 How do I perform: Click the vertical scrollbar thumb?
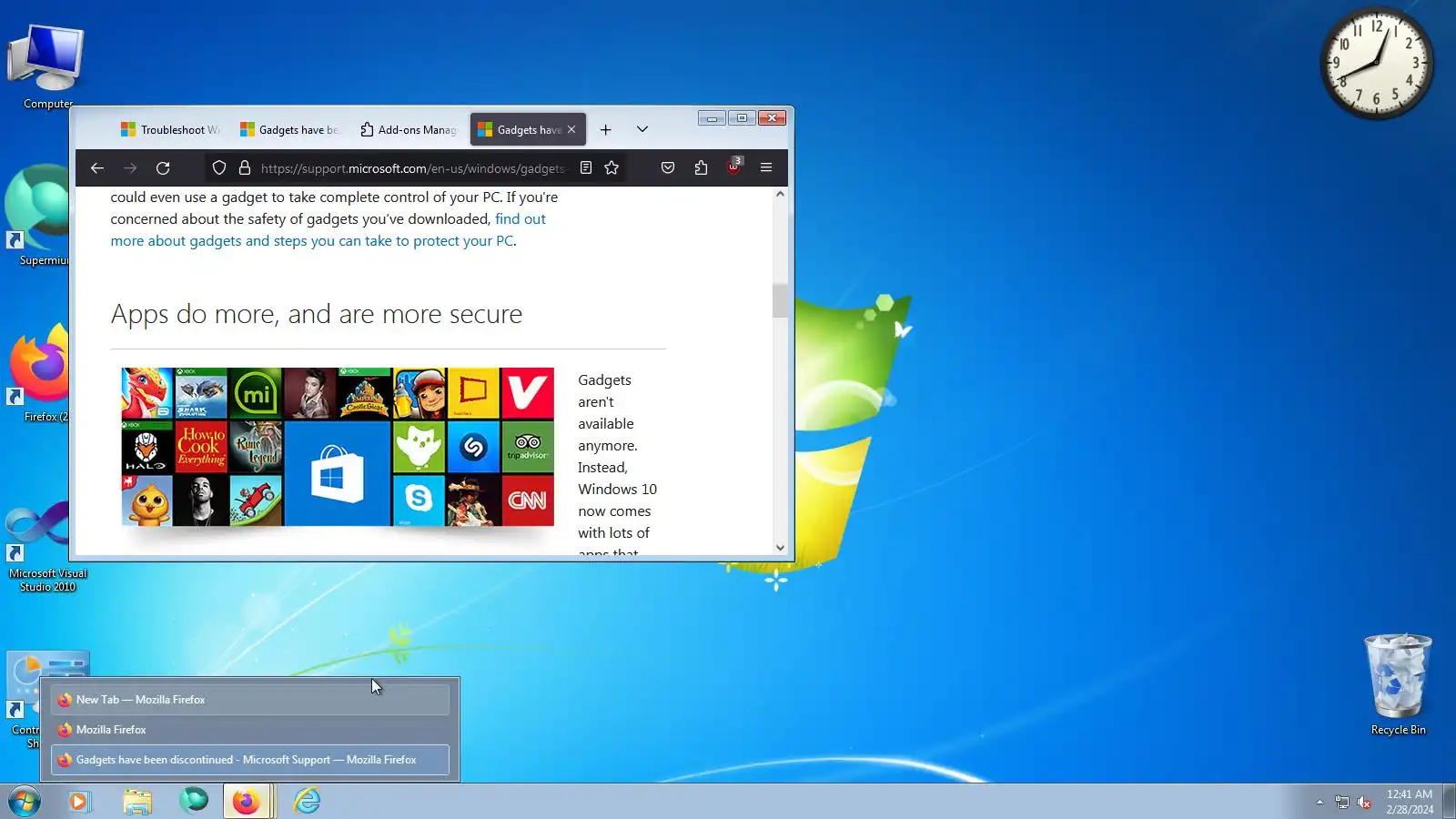point(780,299)
